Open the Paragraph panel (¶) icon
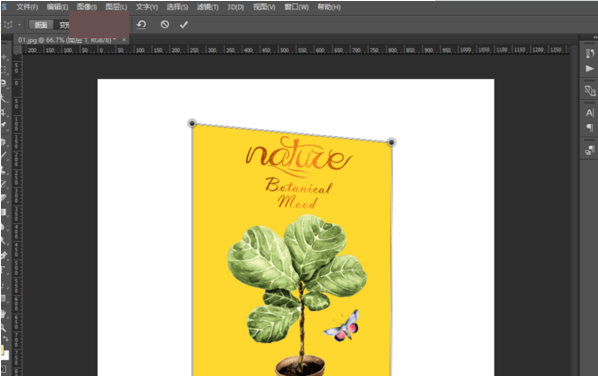598x376 pixels. 590,128
